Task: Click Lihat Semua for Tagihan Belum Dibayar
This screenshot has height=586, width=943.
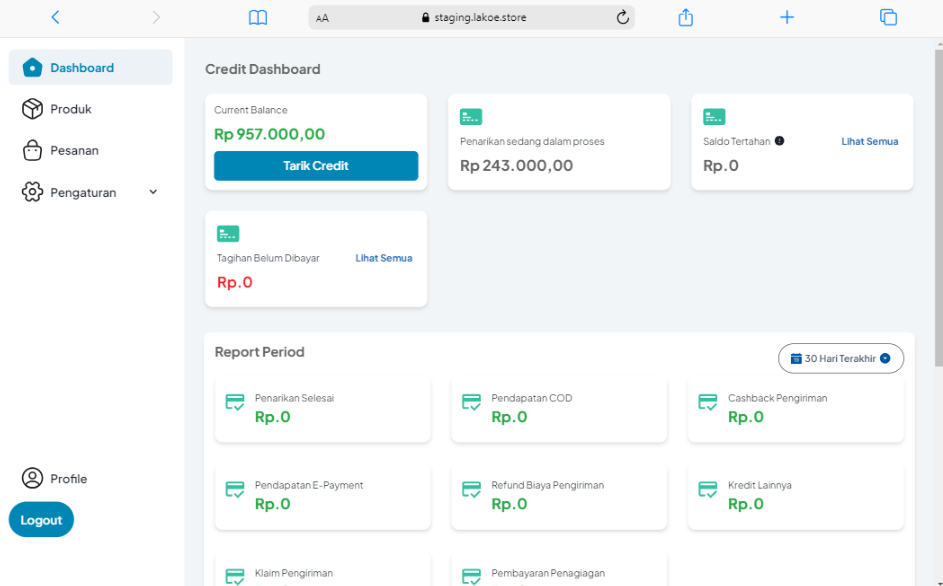Action: pyautogui.click(x=383, y=258)
